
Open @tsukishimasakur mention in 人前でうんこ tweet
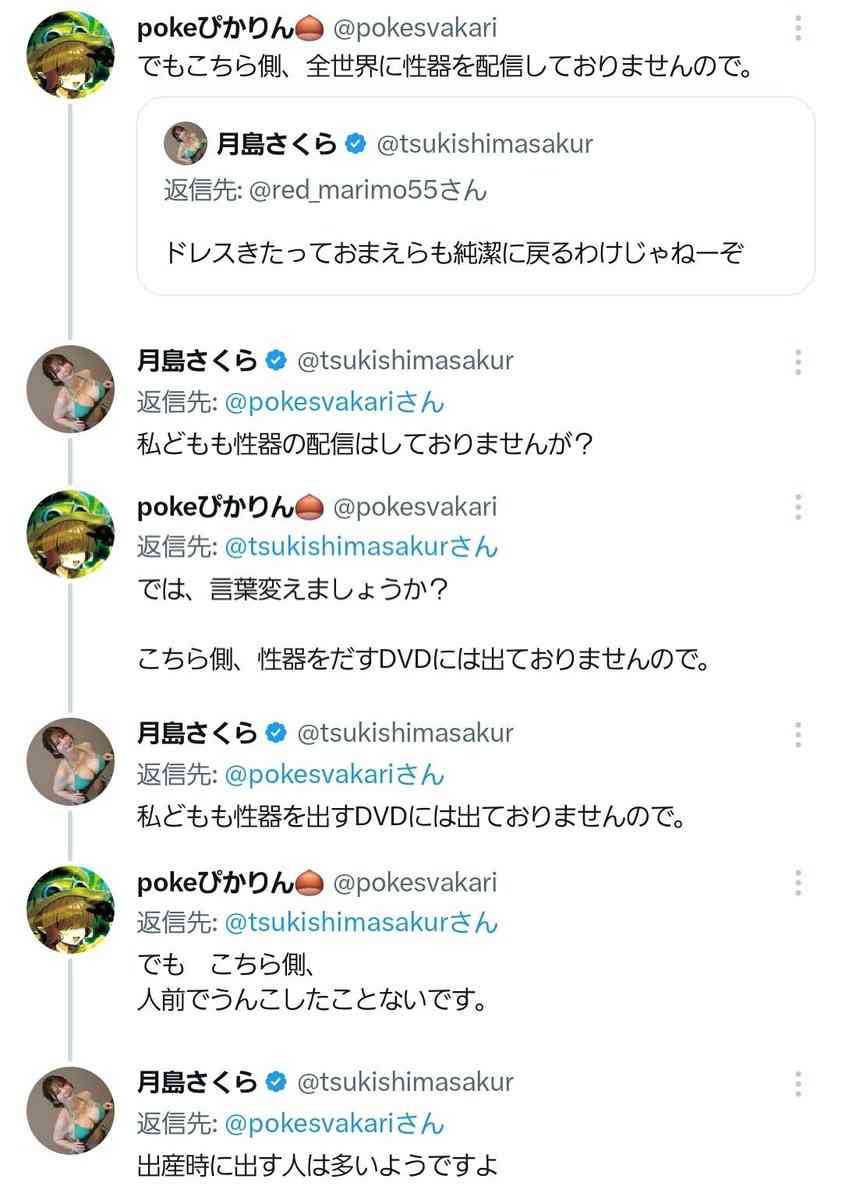click(x=361, y=923)
